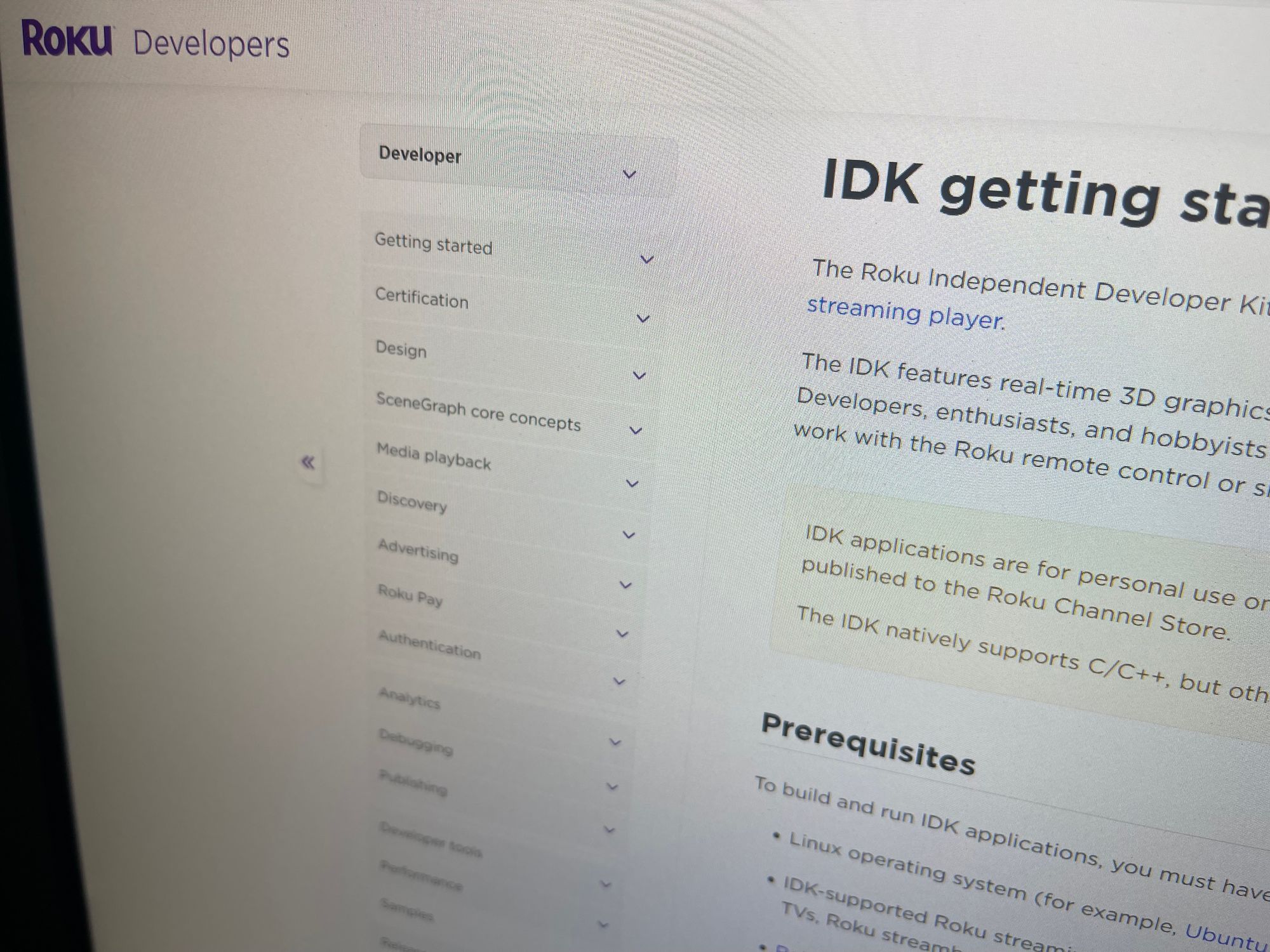Expand the Roku Pay chevron
The image size is (1270, 952).
click(622, 634)
